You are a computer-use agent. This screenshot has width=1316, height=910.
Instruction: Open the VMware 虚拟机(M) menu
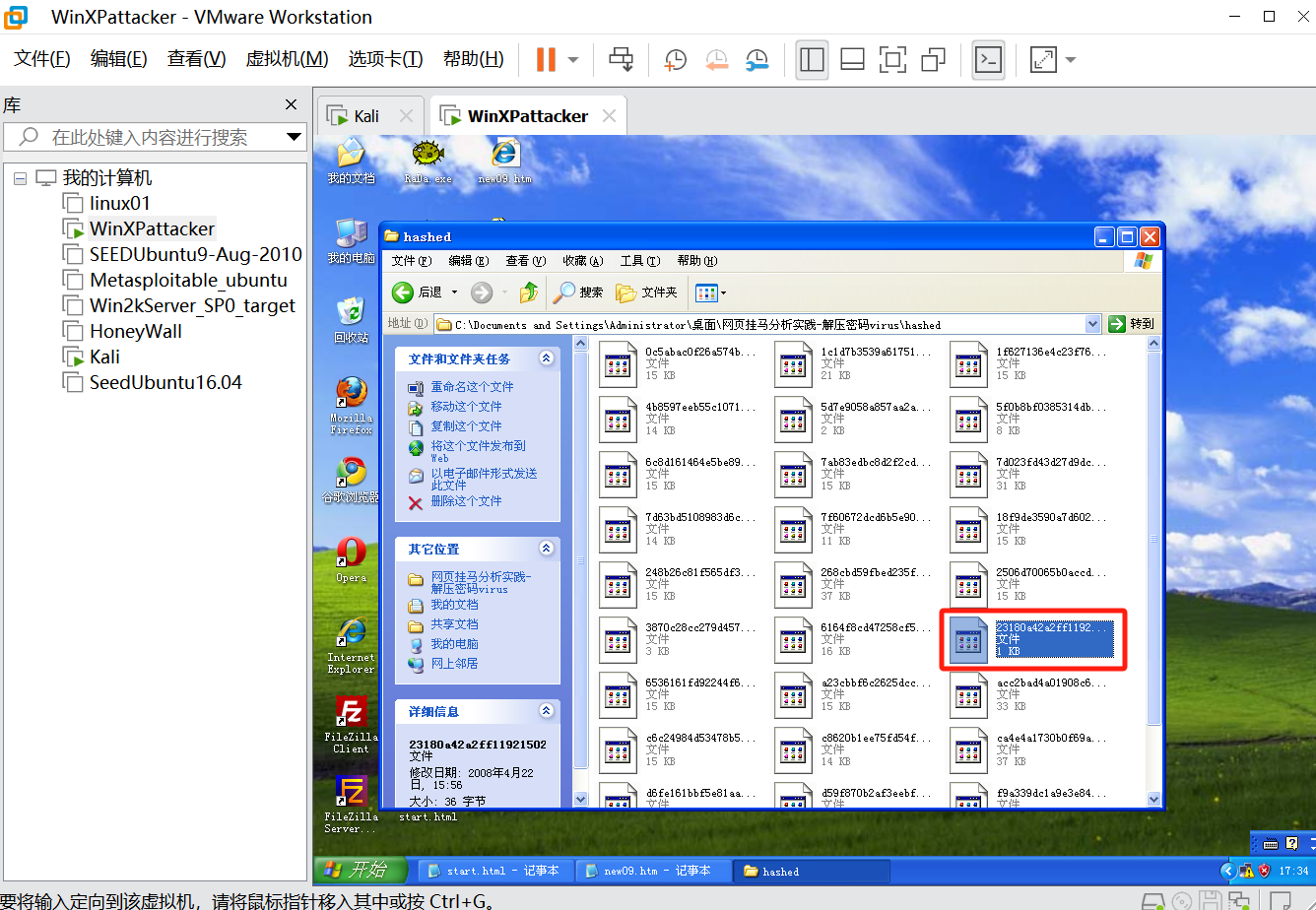287,59
